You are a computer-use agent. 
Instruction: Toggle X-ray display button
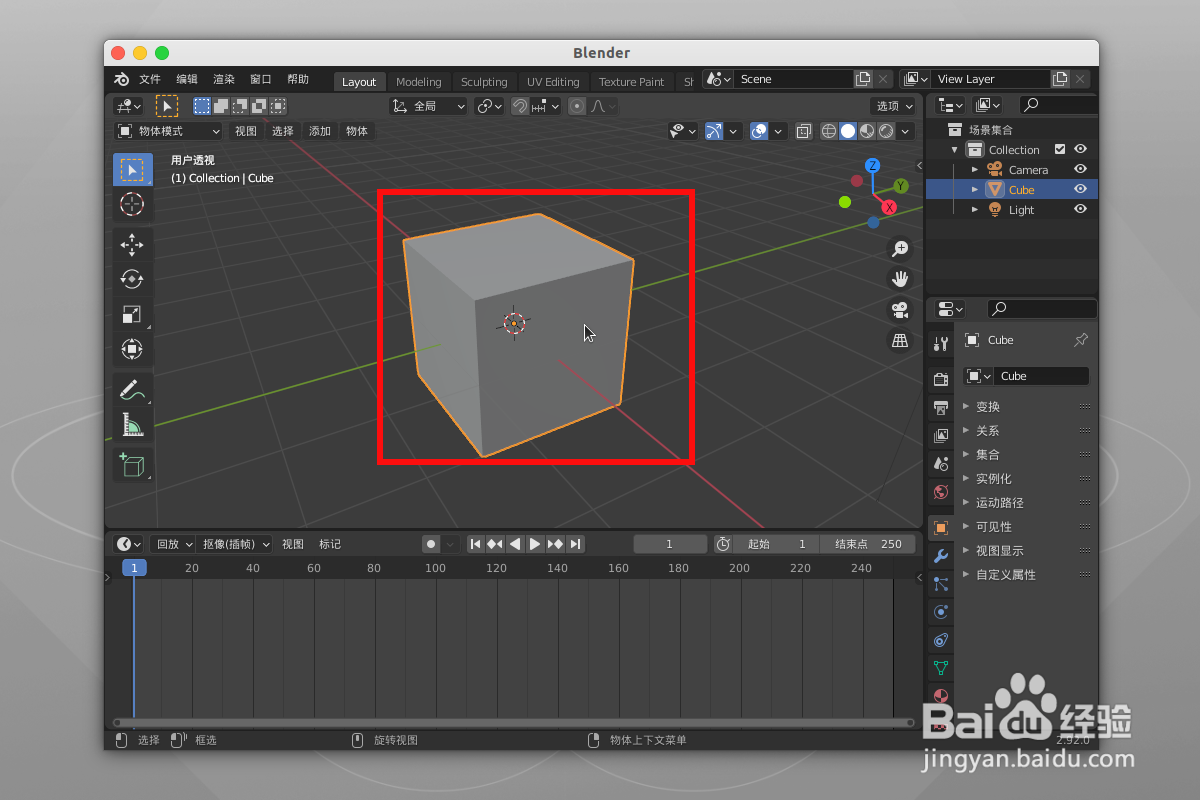coord(803,131)
